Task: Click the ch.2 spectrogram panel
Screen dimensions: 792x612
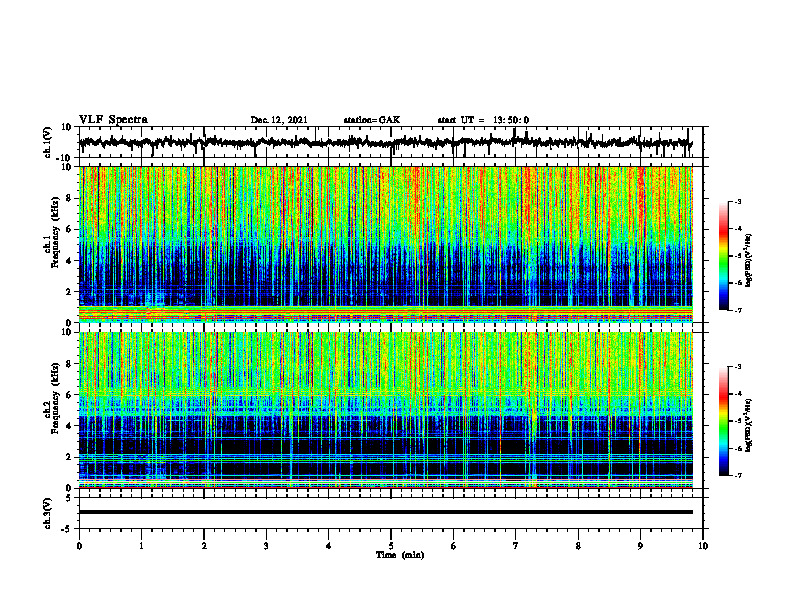Action: tap(385, 410)
